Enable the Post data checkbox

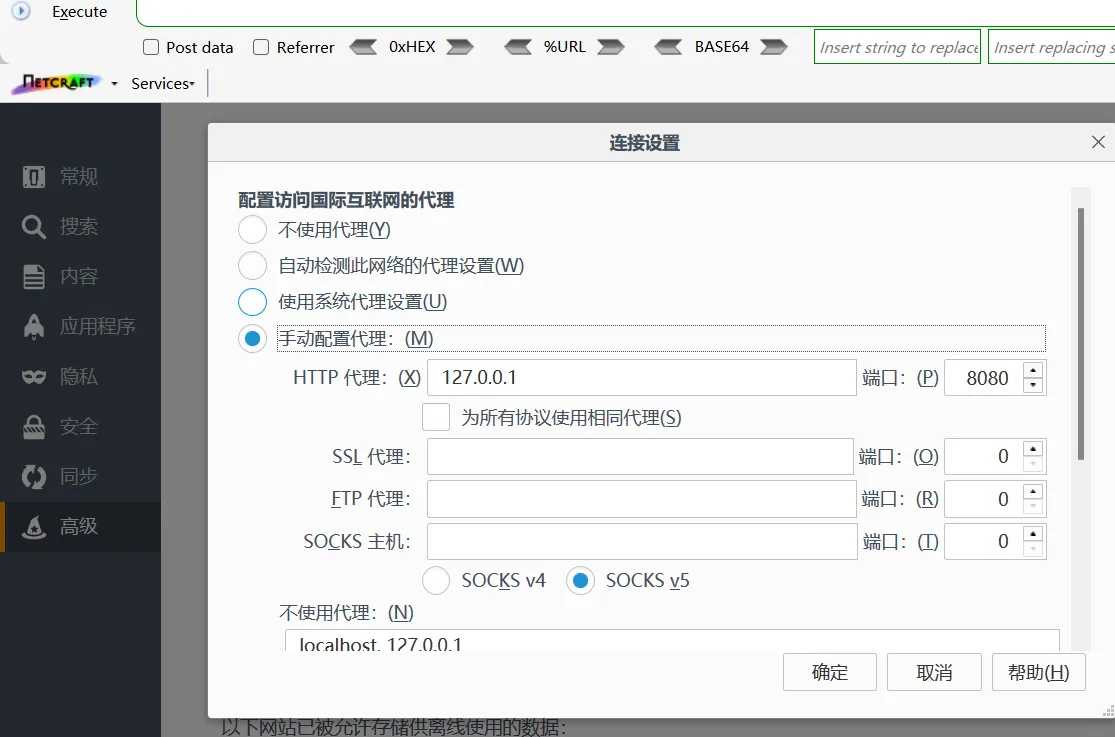(x=151, y=47)
